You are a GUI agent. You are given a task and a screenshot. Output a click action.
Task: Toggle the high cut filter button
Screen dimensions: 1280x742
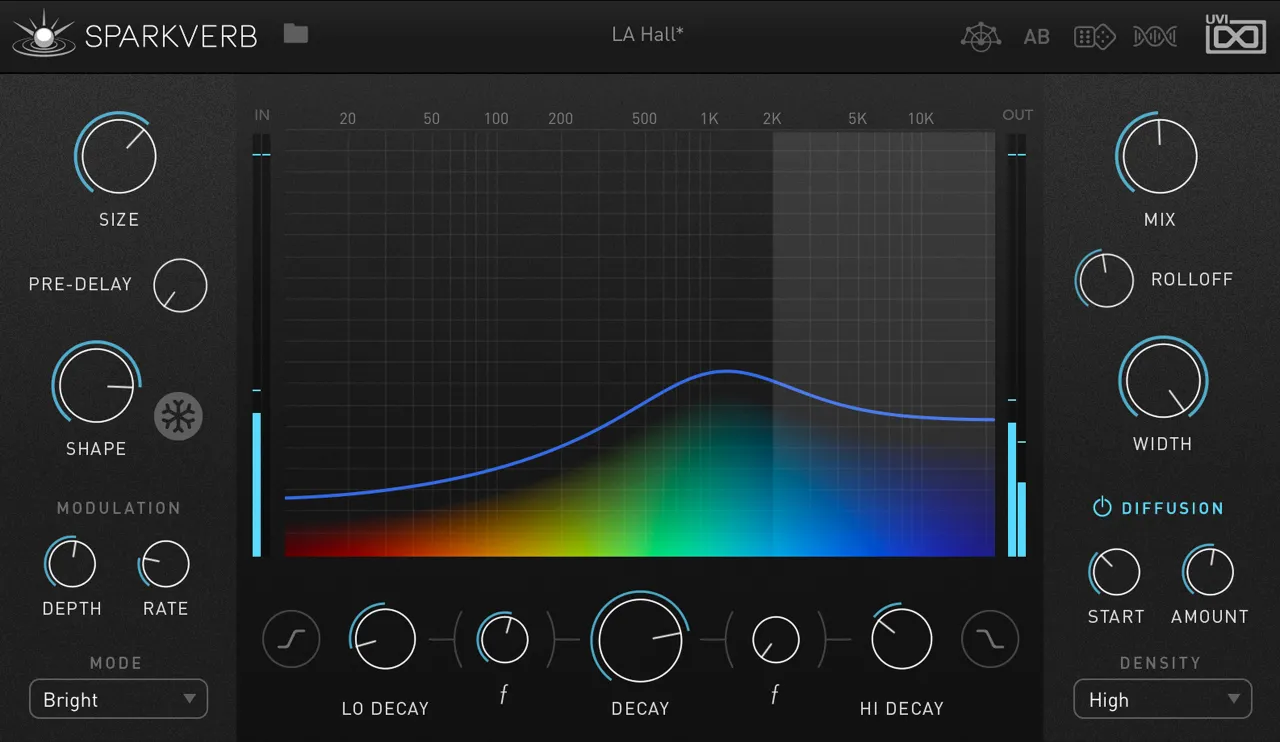[990, 638]
